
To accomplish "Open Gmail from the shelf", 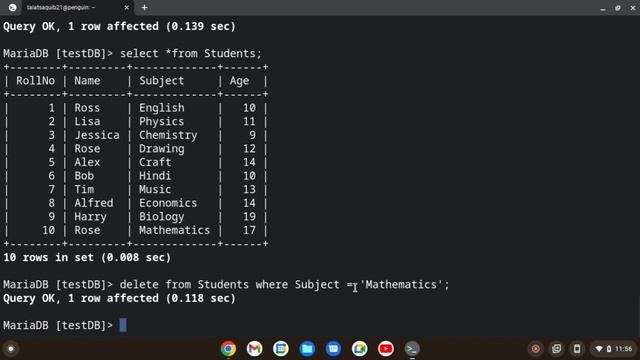I will pyautogui.click(x=254, y=349).
